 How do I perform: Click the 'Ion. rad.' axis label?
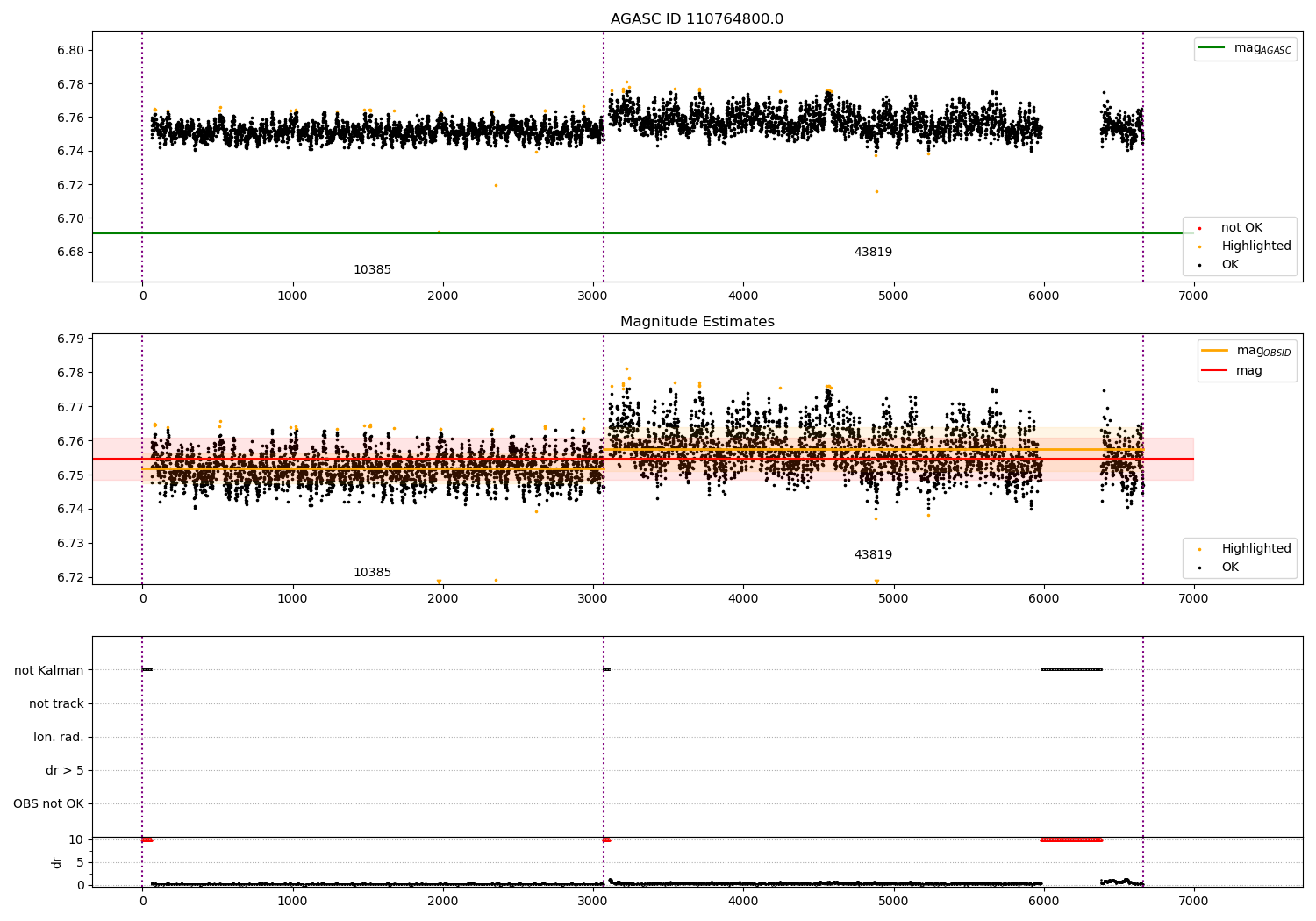pyautogui.click(x=59, y=737)
